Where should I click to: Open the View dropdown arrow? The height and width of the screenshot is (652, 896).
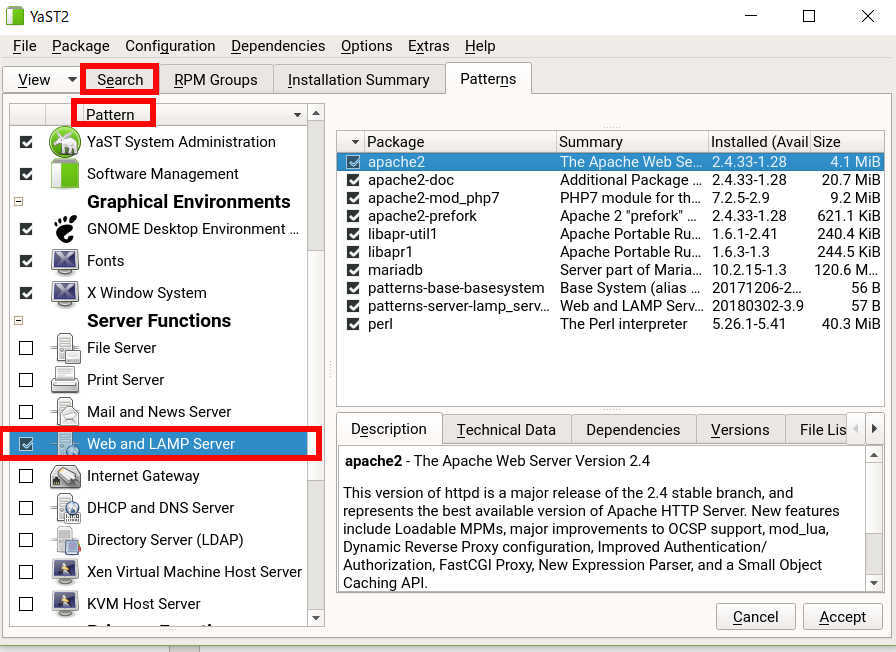point(72,79)
